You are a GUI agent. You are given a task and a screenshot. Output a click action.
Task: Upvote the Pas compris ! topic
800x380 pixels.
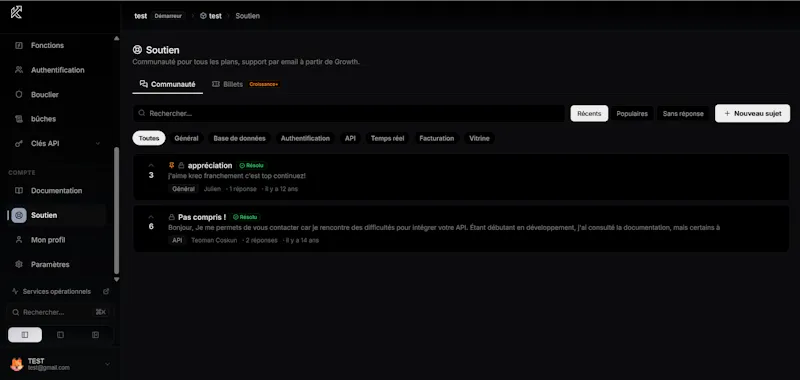tap(151, 217)
